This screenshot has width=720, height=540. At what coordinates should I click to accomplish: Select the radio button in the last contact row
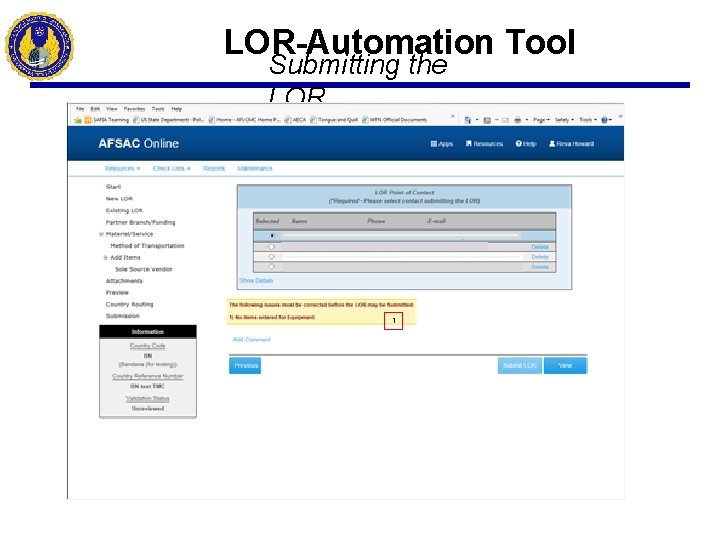(271, 267)
